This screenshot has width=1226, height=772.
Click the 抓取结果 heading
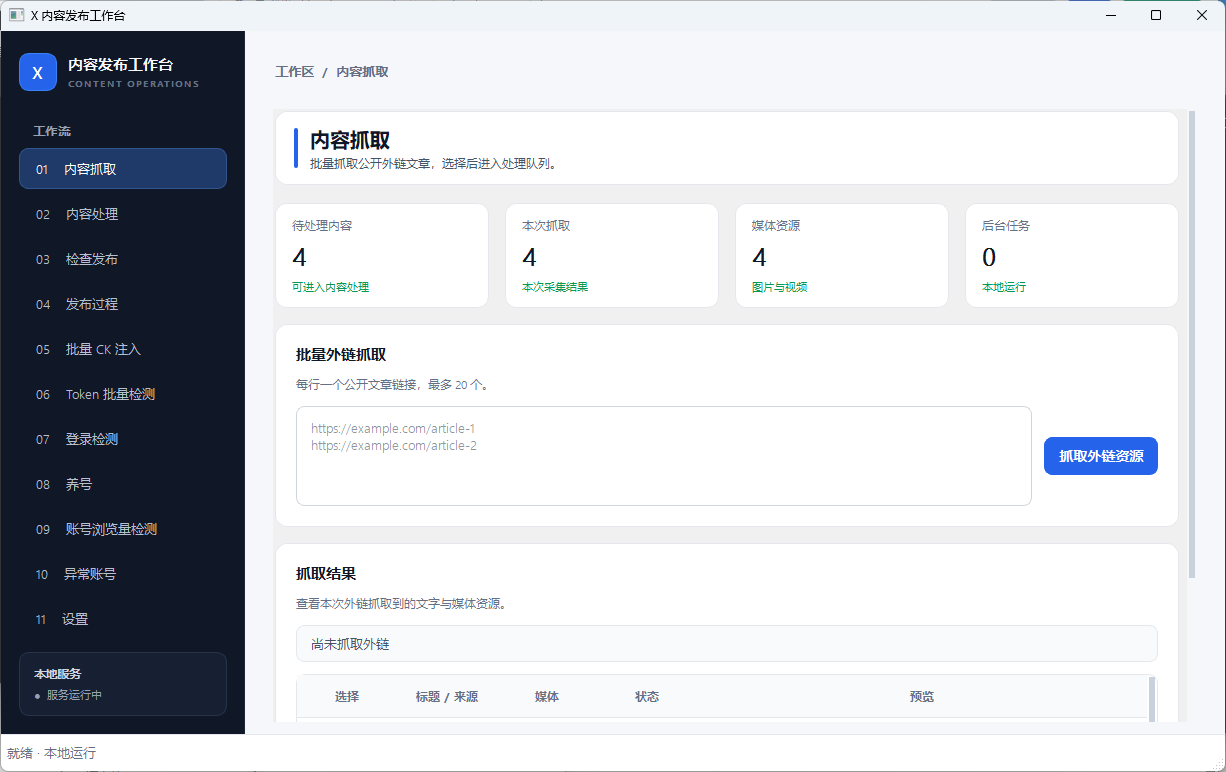coord(326,574)
